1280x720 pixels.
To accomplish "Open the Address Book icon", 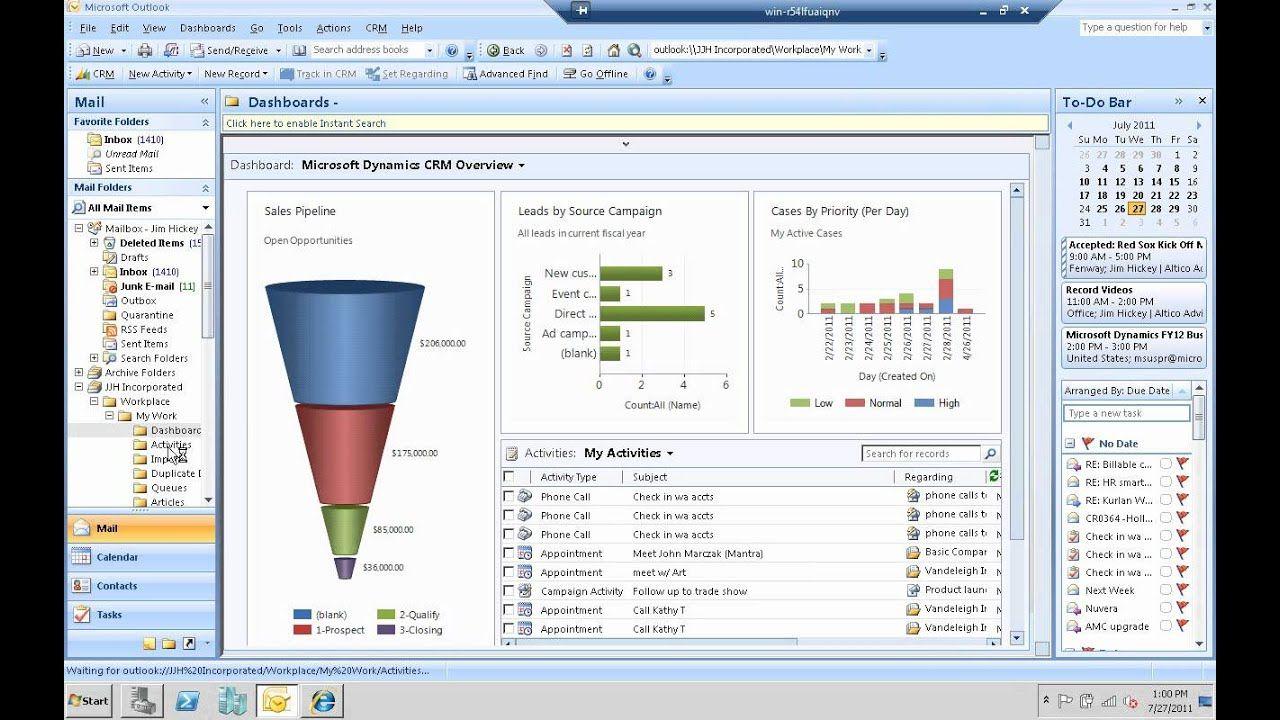I will coord(298,50).
